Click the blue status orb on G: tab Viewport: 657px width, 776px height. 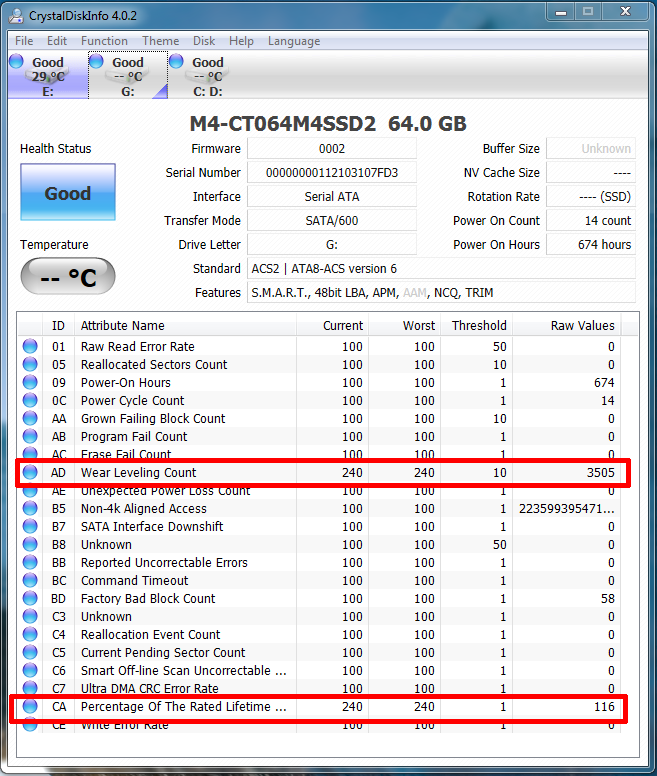click(x=96, y=61)
